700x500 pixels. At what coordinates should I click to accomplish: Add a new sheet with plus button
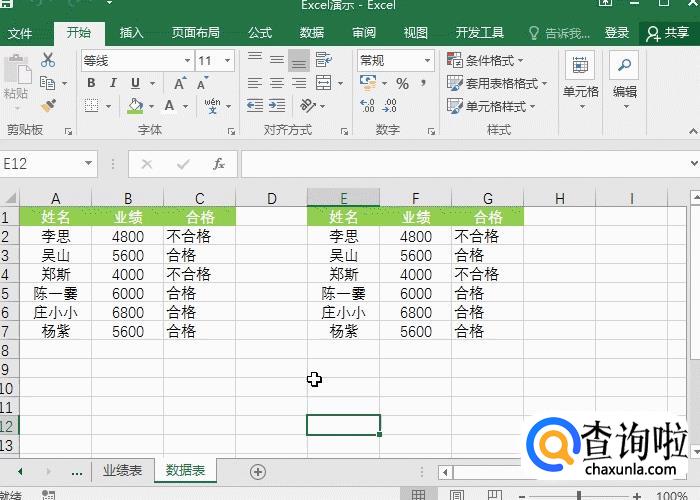[x=258, y=471]
